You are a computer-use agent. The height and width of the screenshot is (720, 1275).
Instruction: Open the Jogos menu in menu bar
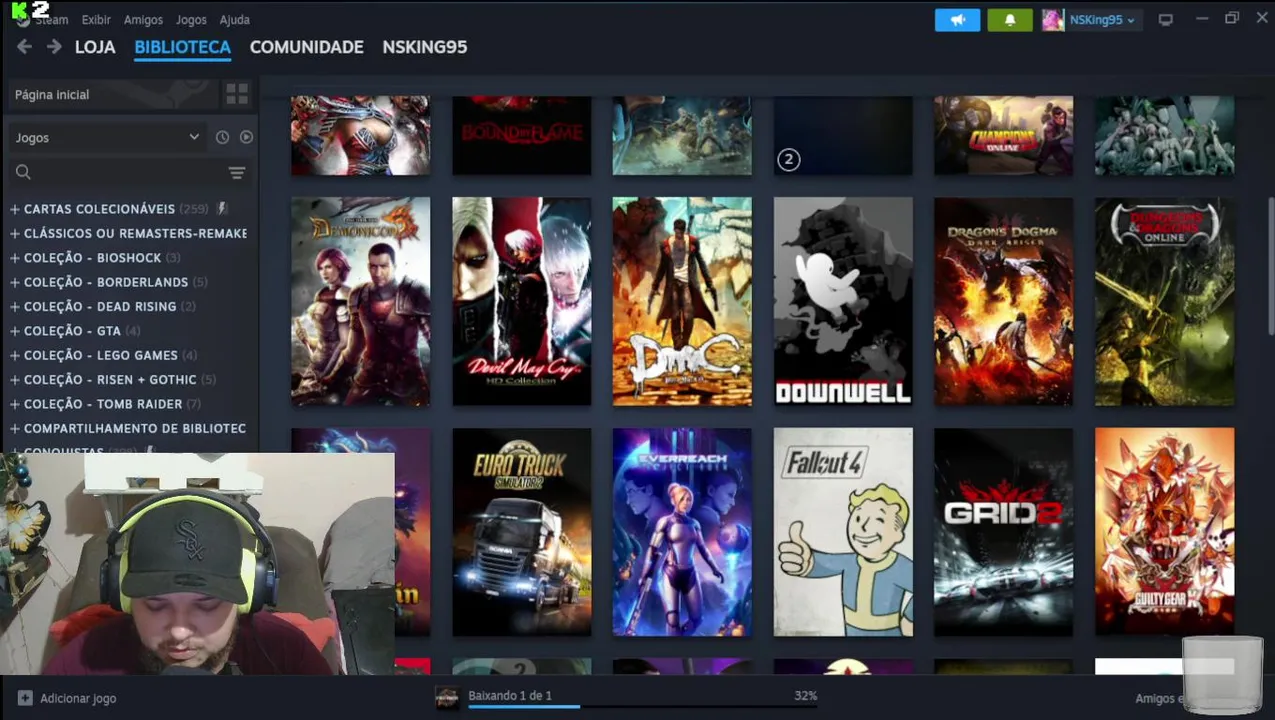coord(191,20)
